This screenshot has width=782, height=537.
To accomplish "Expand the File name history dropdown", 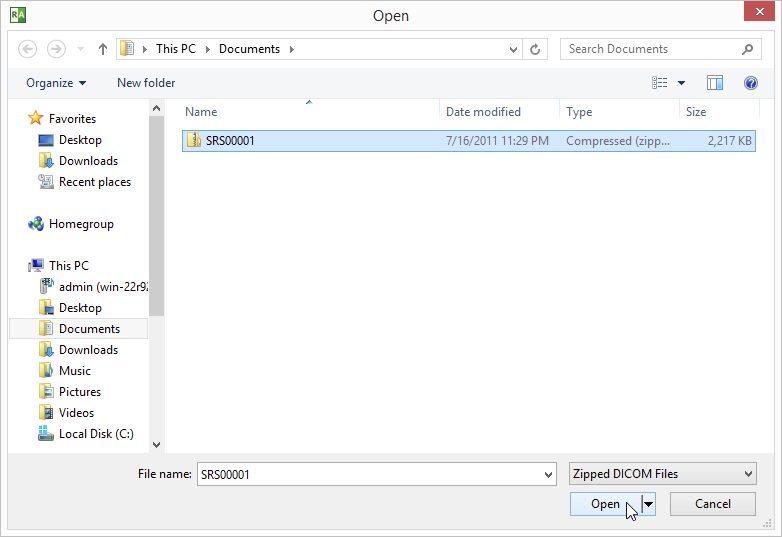I will tap(547, 474).
